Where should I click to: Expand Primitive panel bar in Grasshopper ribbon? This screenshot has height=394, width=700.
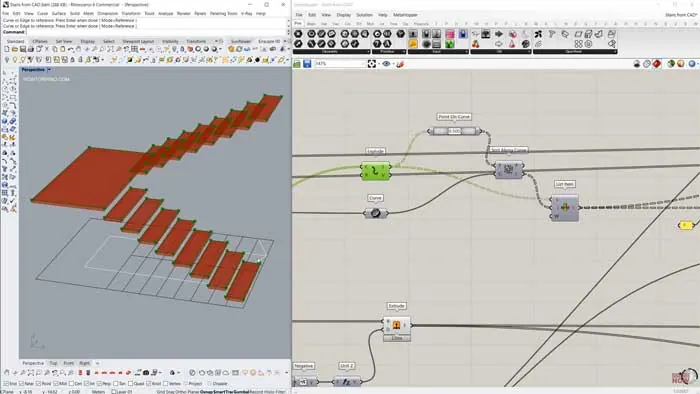coord(388,52)
